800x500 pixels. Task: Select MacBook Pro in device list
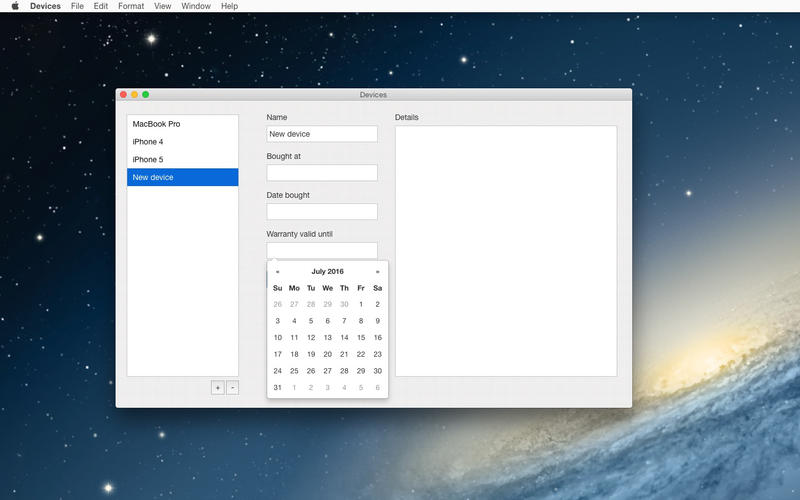pos(182,124)
